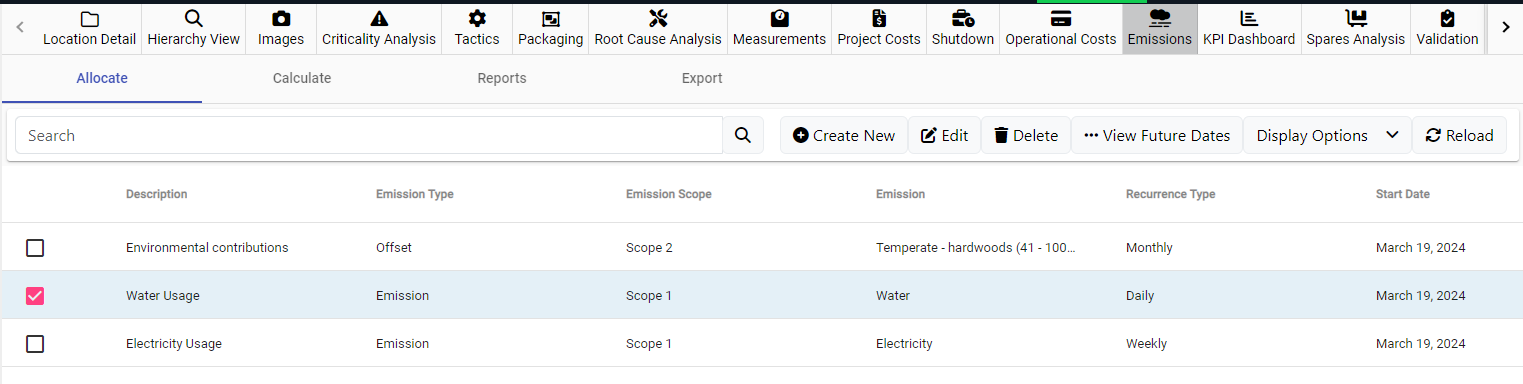The height and width of the screenshot is (384, 1523).
Task: Sort by the Description column header
Action: 156,194
